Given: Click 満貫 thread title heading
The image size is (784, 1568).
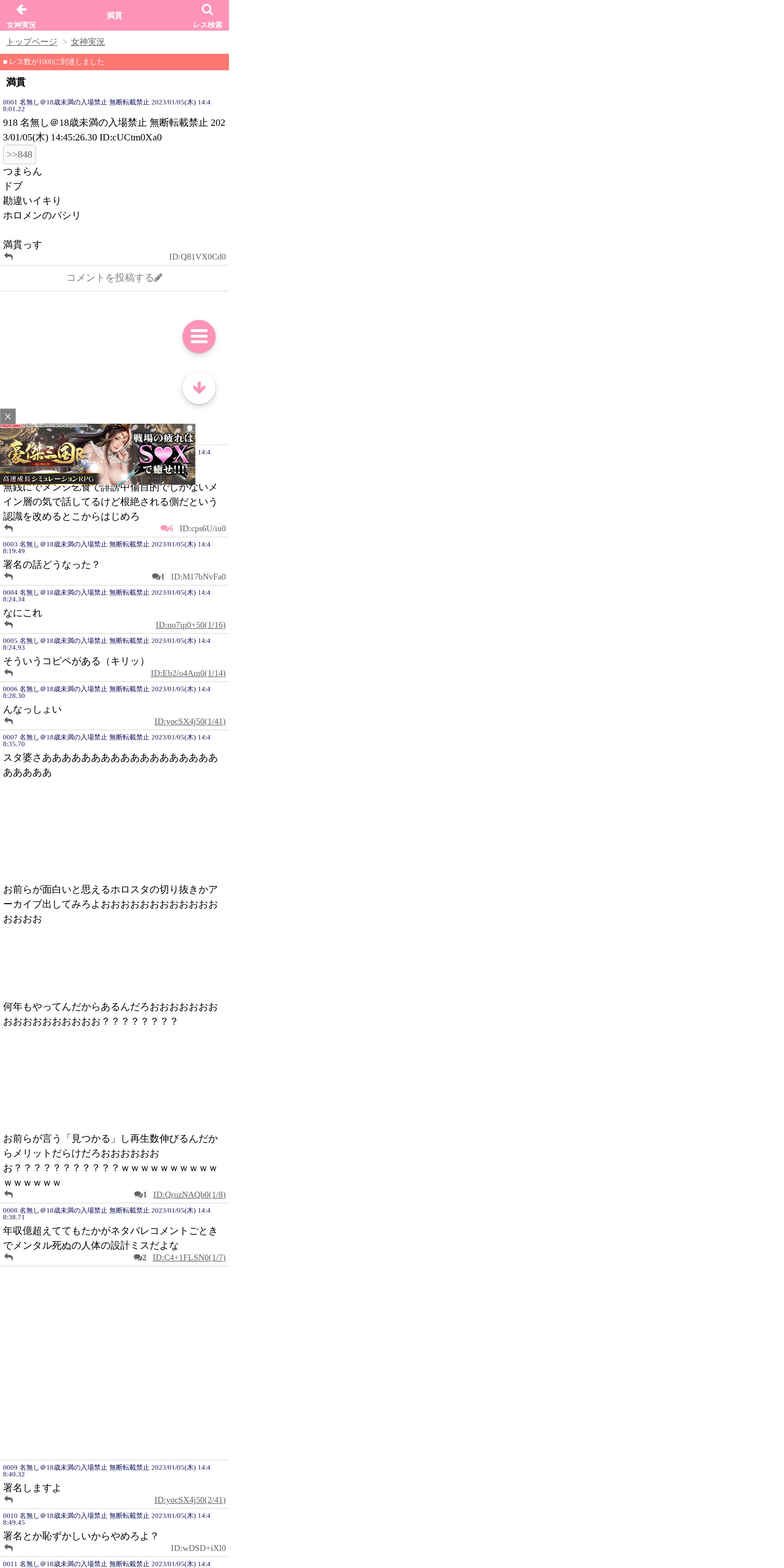Looking at the screenshot, I should [x=16, y=82].
